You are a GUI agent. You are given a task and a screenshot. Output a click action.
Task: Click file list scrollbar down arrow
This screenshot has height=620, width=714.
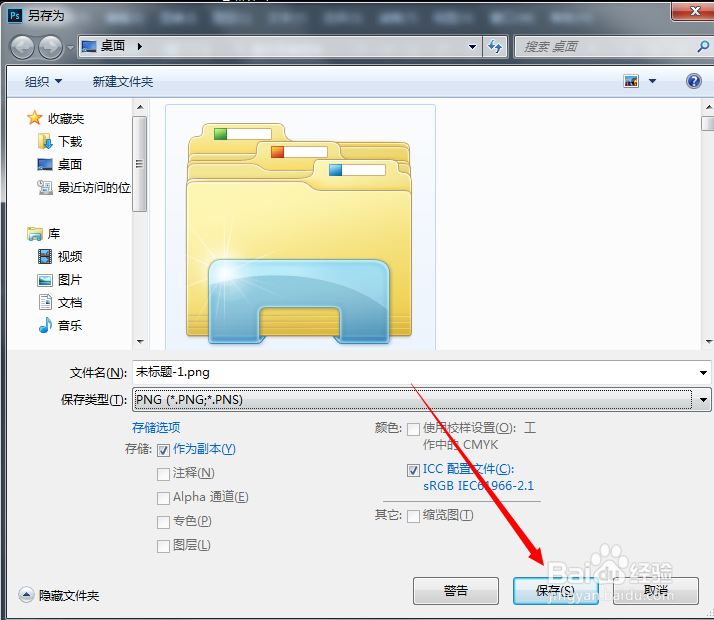tap(709, 341)
